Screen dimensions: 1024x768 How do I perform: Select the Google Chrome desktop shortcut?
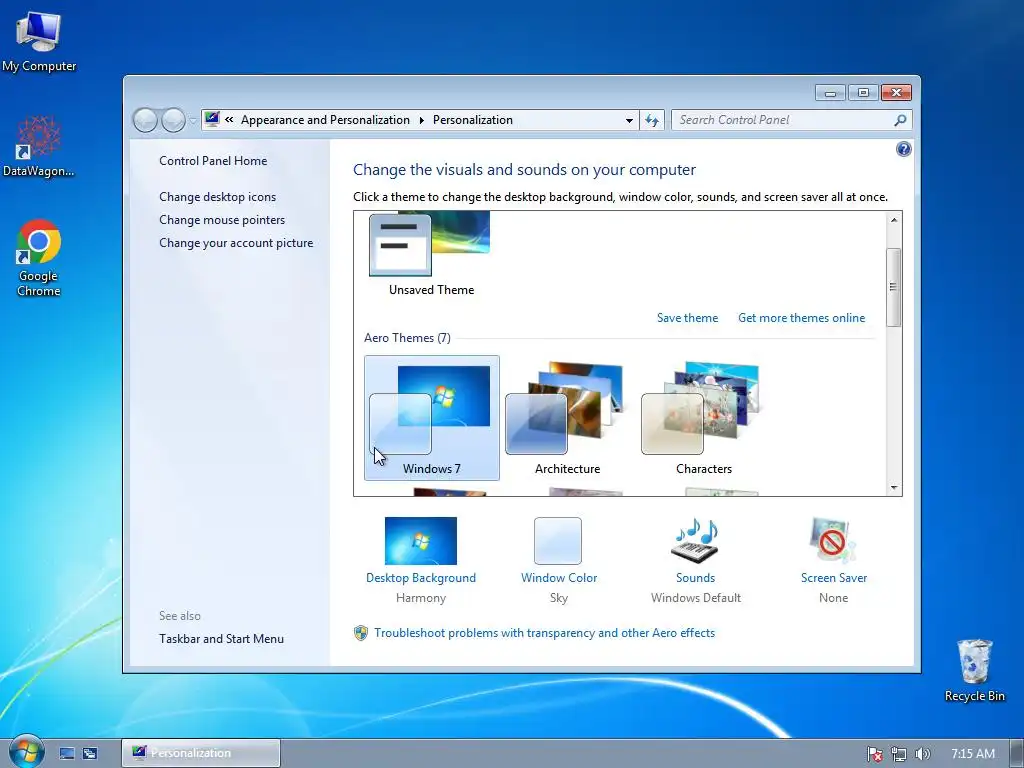(x=39, y=257)
